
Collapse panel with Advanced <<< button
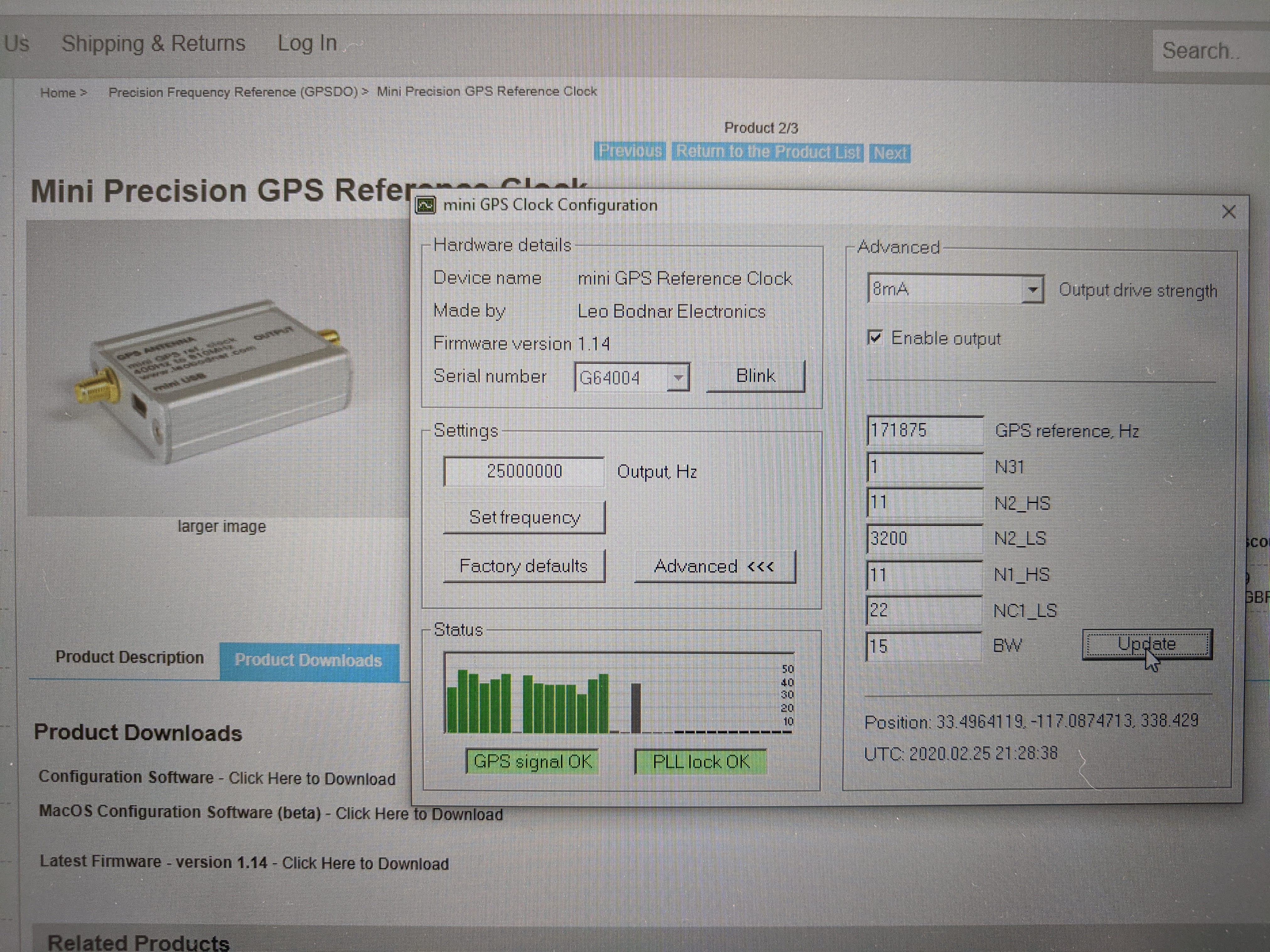coord(714,567)
